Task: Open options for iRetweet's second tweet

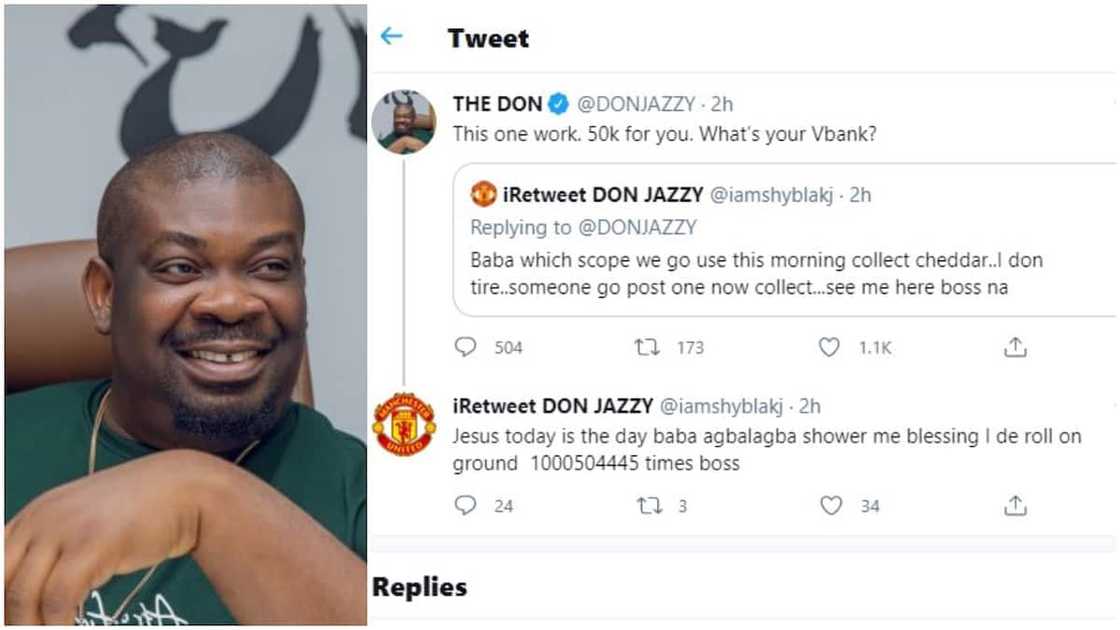Action: click(1113, 405)
